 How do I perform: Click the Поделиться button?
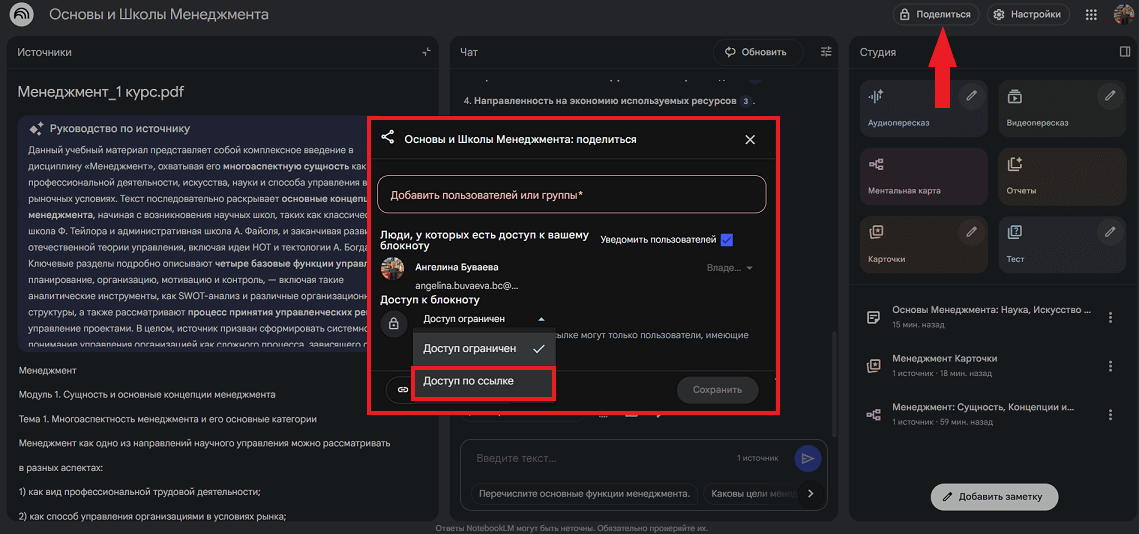tap(935, 15)
